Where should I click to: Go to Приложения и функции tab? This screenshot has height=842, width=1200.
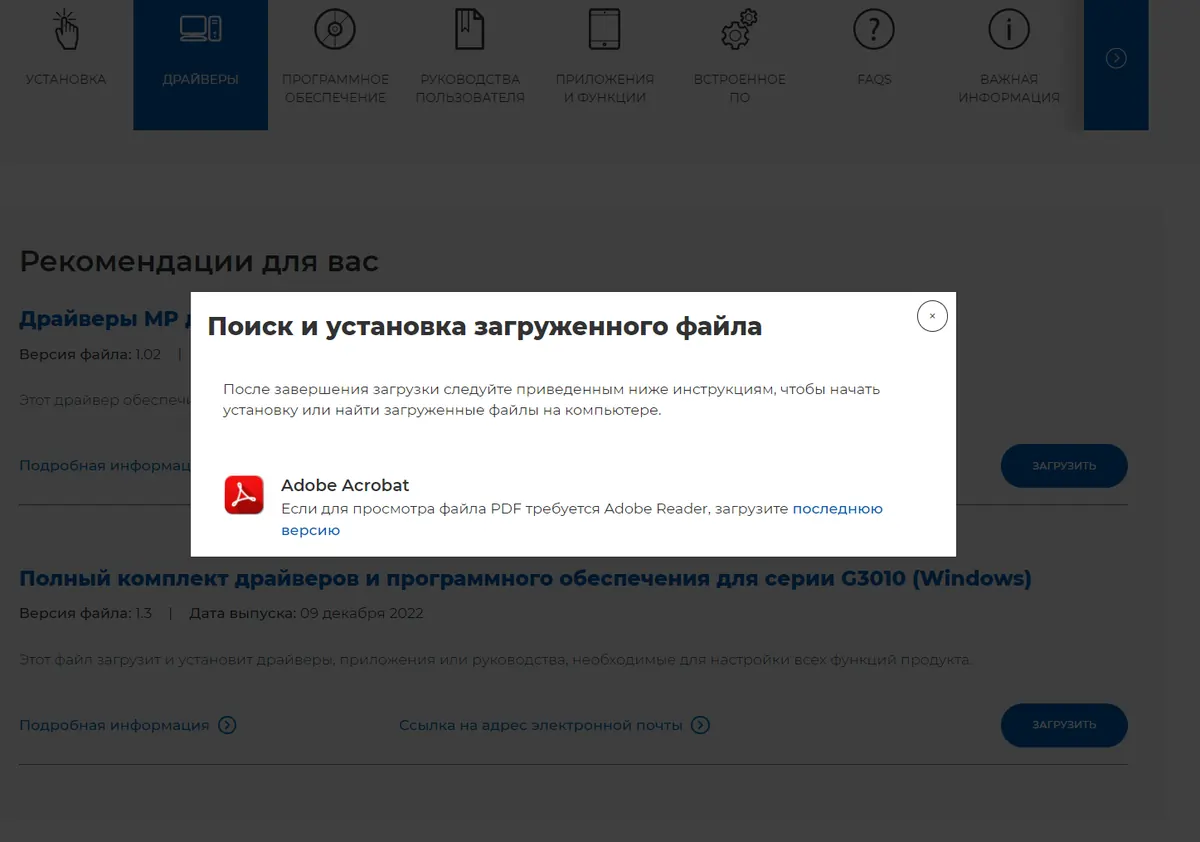[605, 88]
